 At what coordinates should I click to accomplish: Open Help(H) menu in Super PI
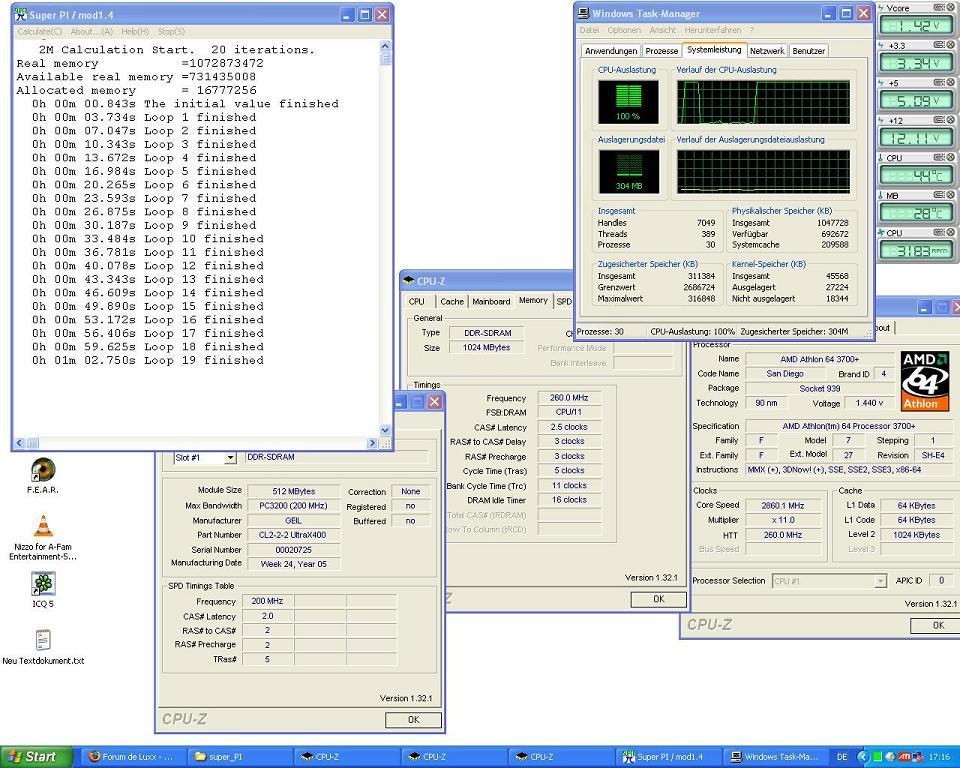pos(135,31)
